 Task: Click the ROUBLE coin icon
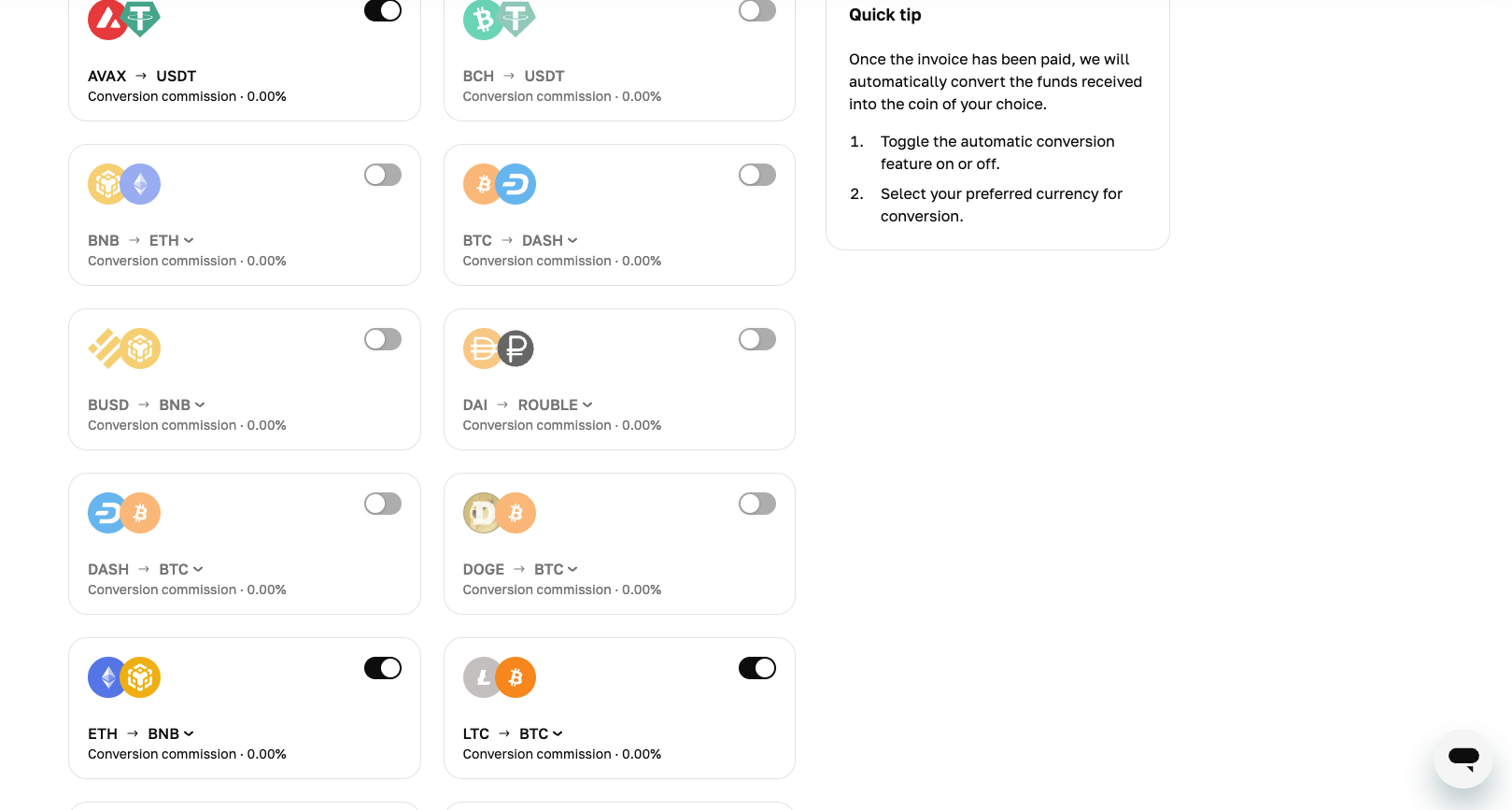click(x=515, y=348)
